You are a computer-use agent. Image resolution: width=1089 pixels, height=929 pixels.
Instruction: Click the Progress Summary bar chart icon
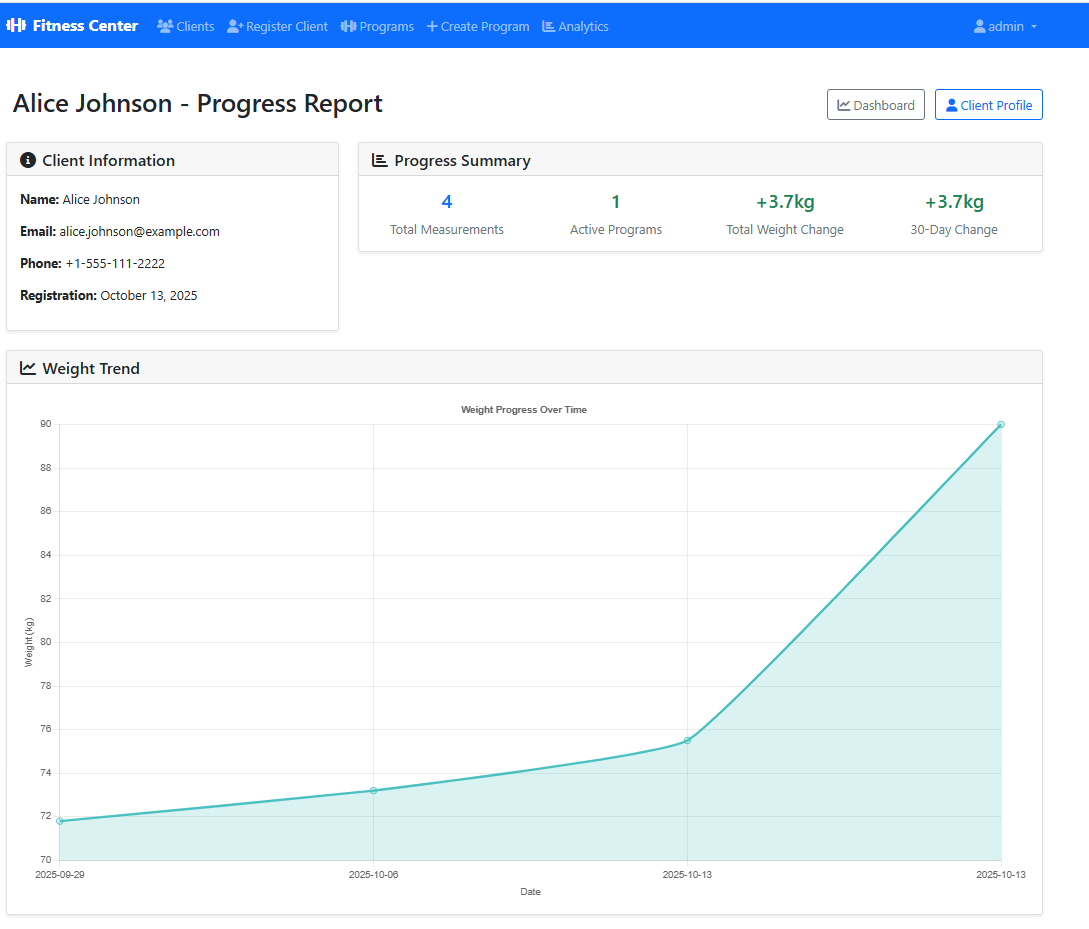pos(380,160)
